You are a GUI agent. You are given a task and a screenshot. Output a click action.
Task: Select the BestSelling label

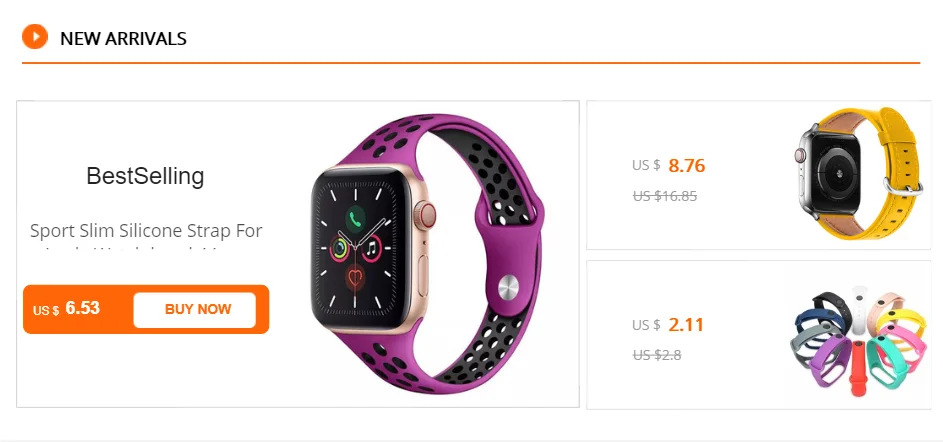pyautogui.click(x=146, y=176)
